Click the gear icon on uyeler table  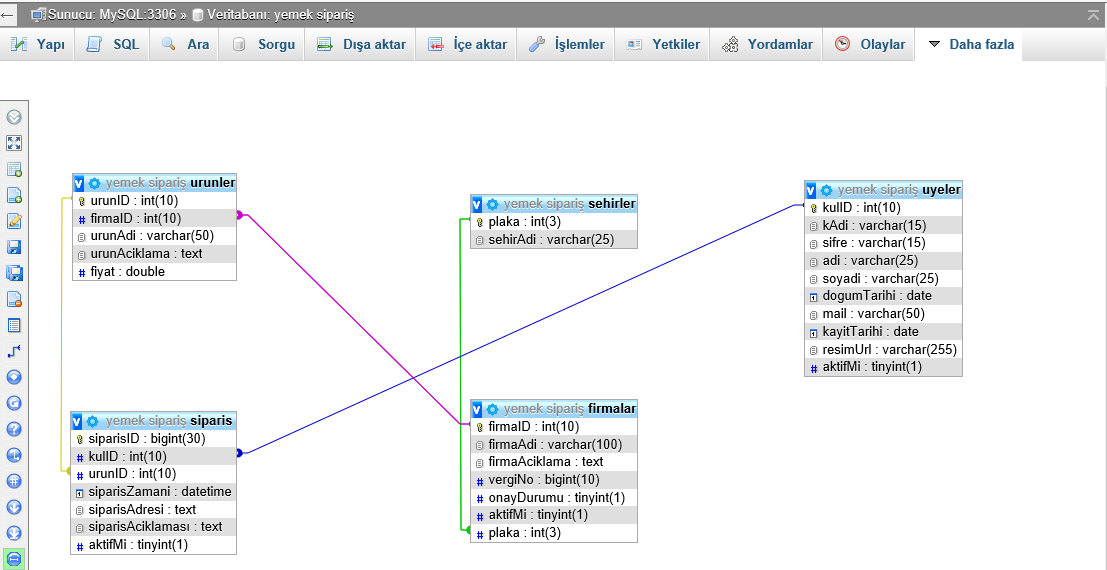tap(826, 190)
